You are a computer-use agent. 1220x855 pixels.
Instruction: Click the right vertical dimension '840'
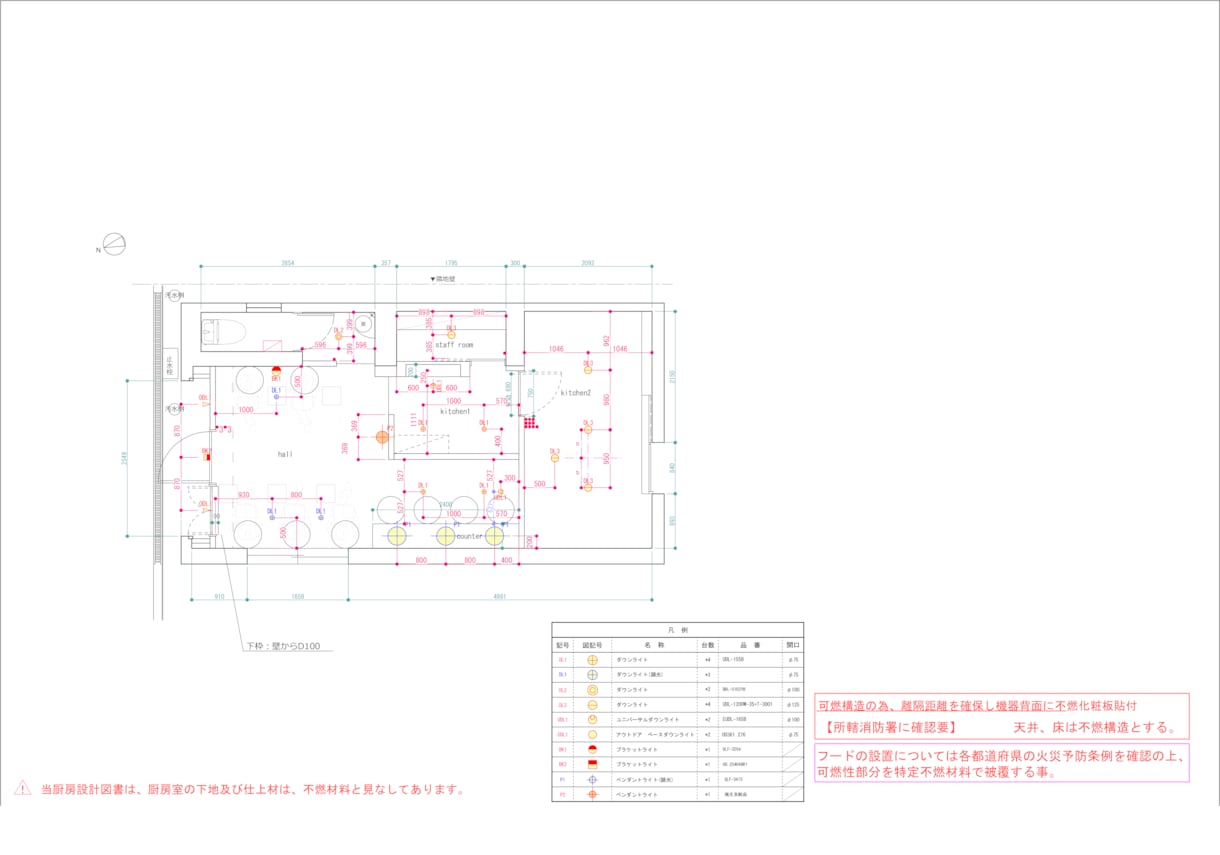[x=673, y=467]
